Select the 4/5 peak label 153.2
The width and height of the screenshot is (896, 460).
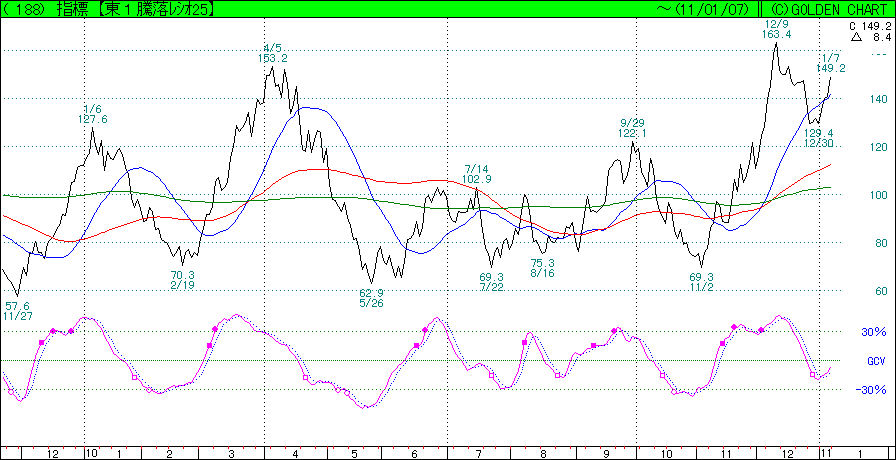273,58
